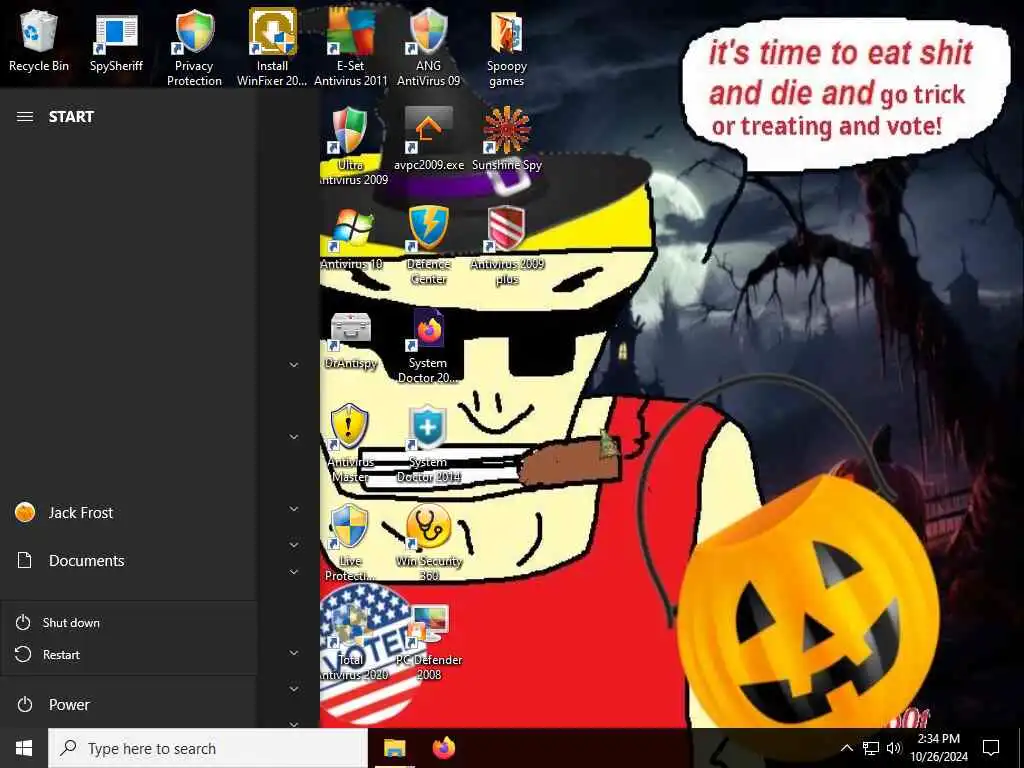Open the Defence Center shortcut

(x=428, y=245)
